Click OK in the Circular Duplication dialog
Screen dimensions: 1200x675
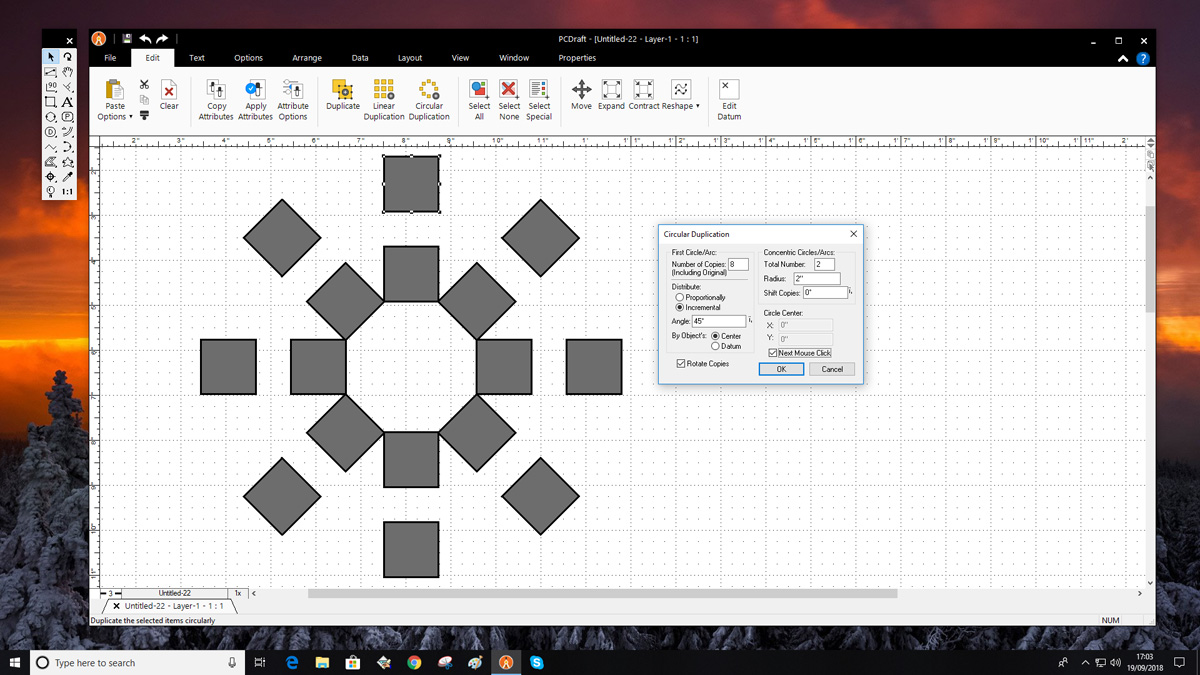pos(781,368)
